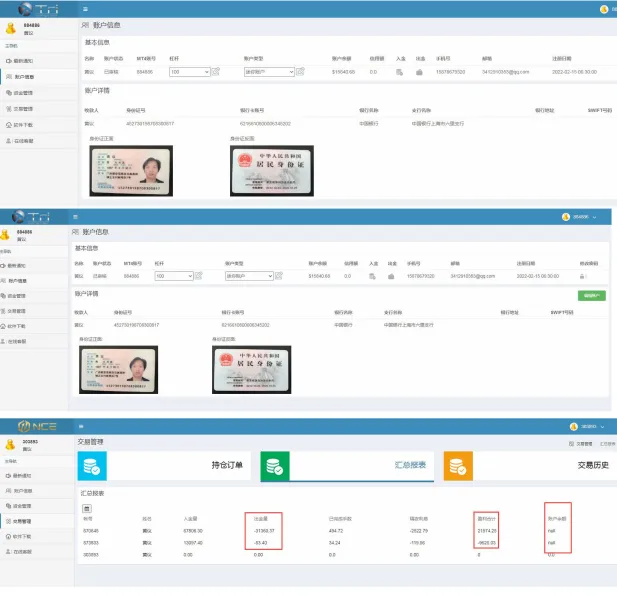Open 资金管理 in NCE sidebar
The height and width of the screenshot is (600, 617).
[x=37, y=506]
